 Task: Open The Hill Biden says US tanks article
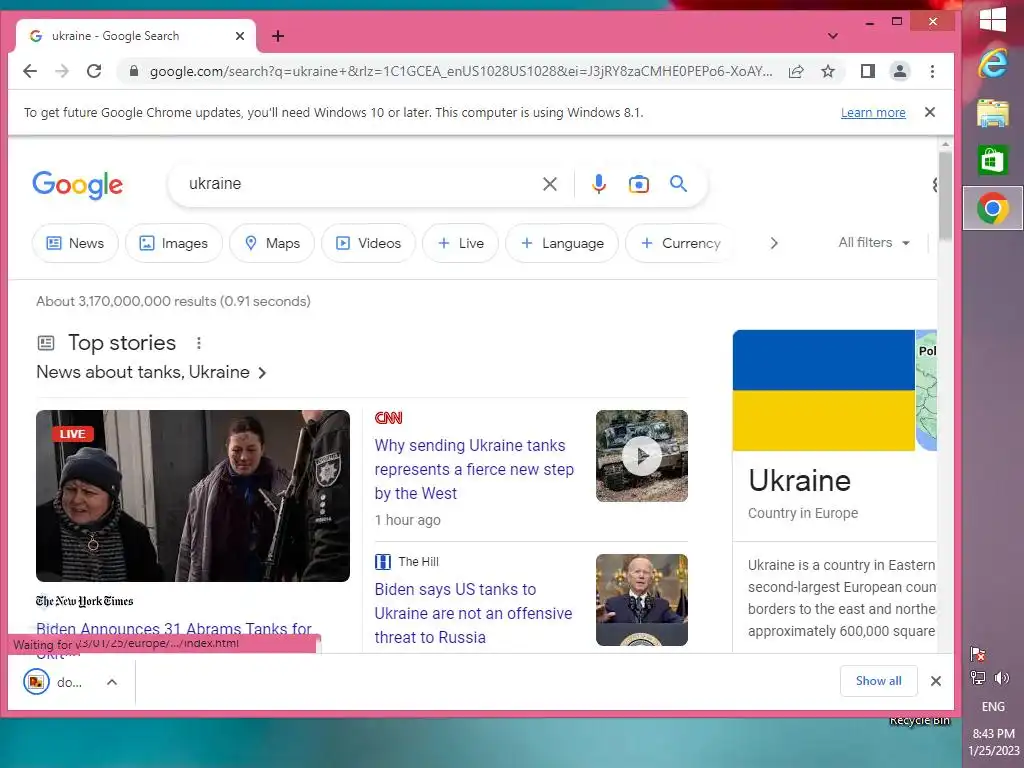[x=473, y=613]
